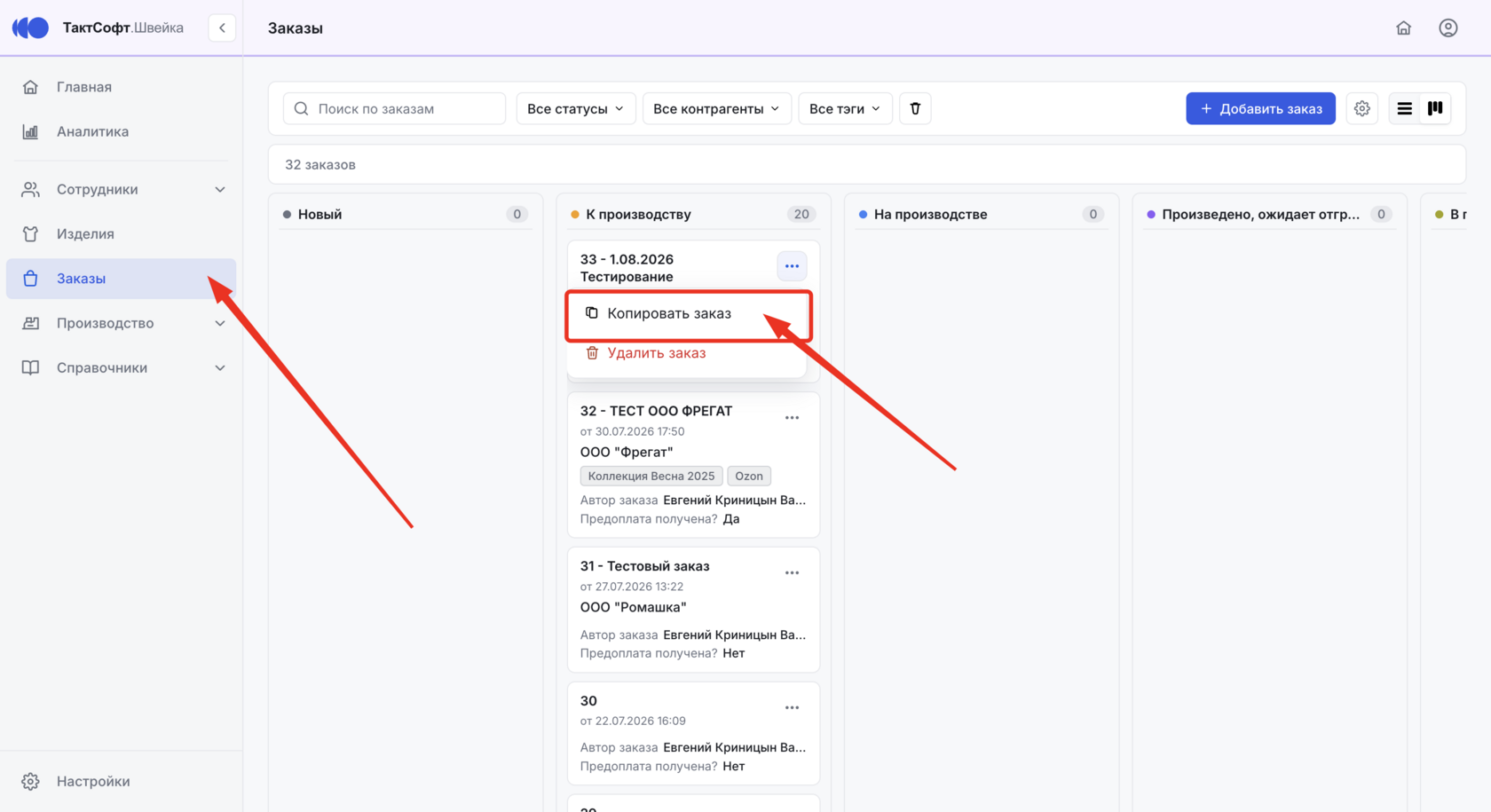Screen dimensions: 1491x812
Task: Switch to list view
Action: tap(1404, 108)
